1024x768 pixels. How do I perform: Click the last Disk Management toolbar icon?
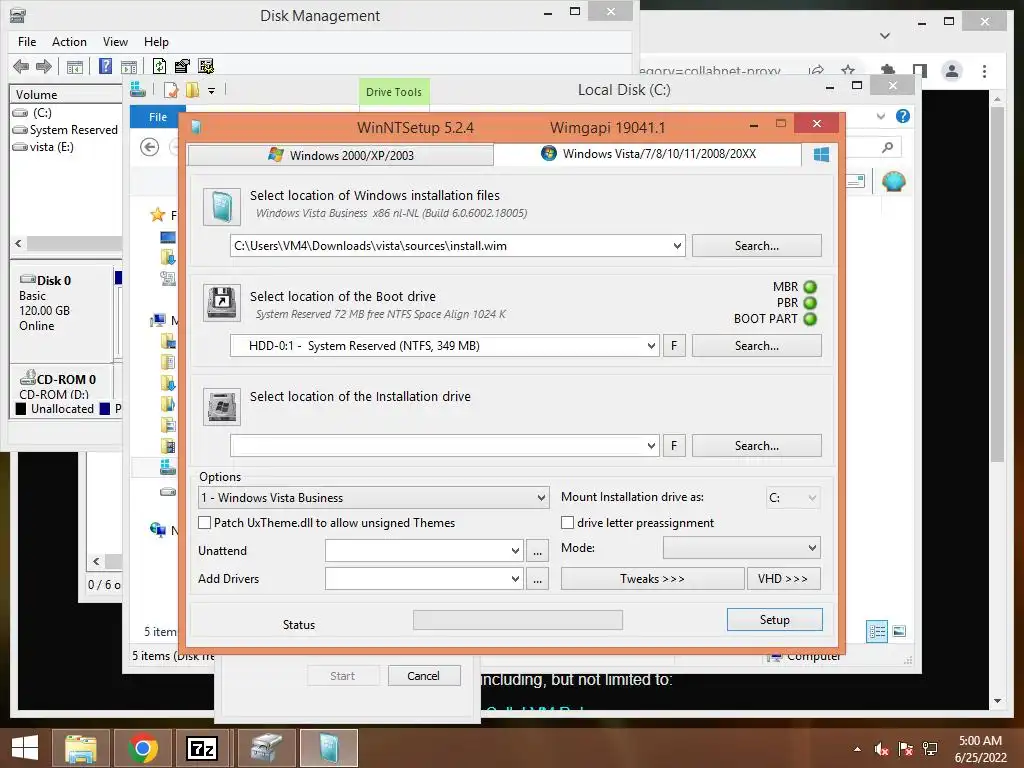206,66
